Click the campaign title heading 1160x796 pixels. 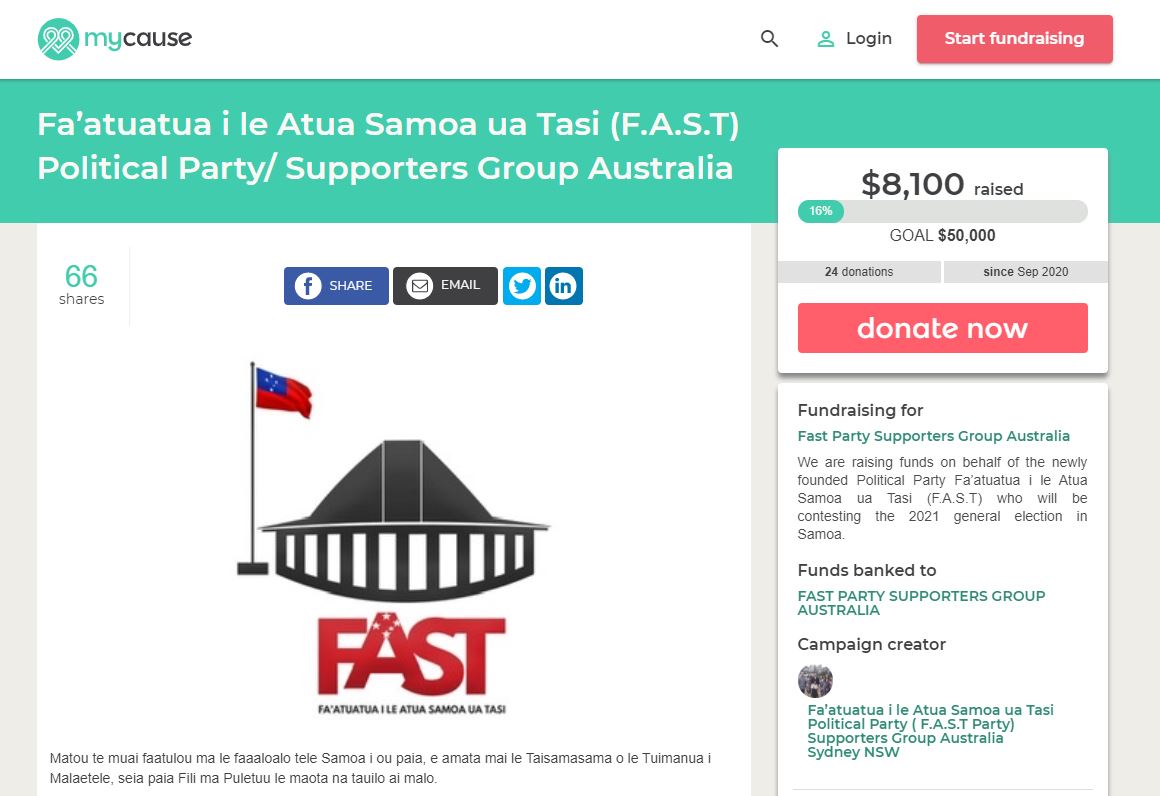tap(388, 146)
